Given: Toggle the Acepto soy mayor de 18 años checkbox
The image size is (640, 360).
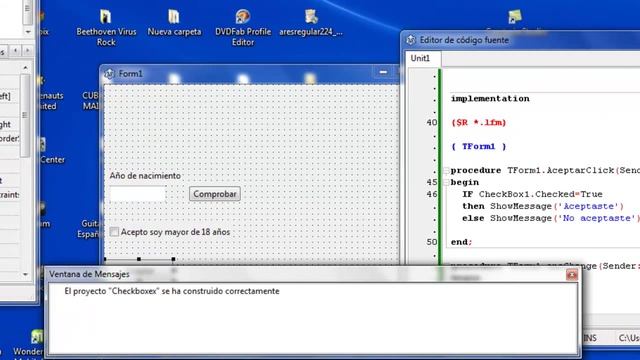Looking at the screenshot, I should coord(114,232).
